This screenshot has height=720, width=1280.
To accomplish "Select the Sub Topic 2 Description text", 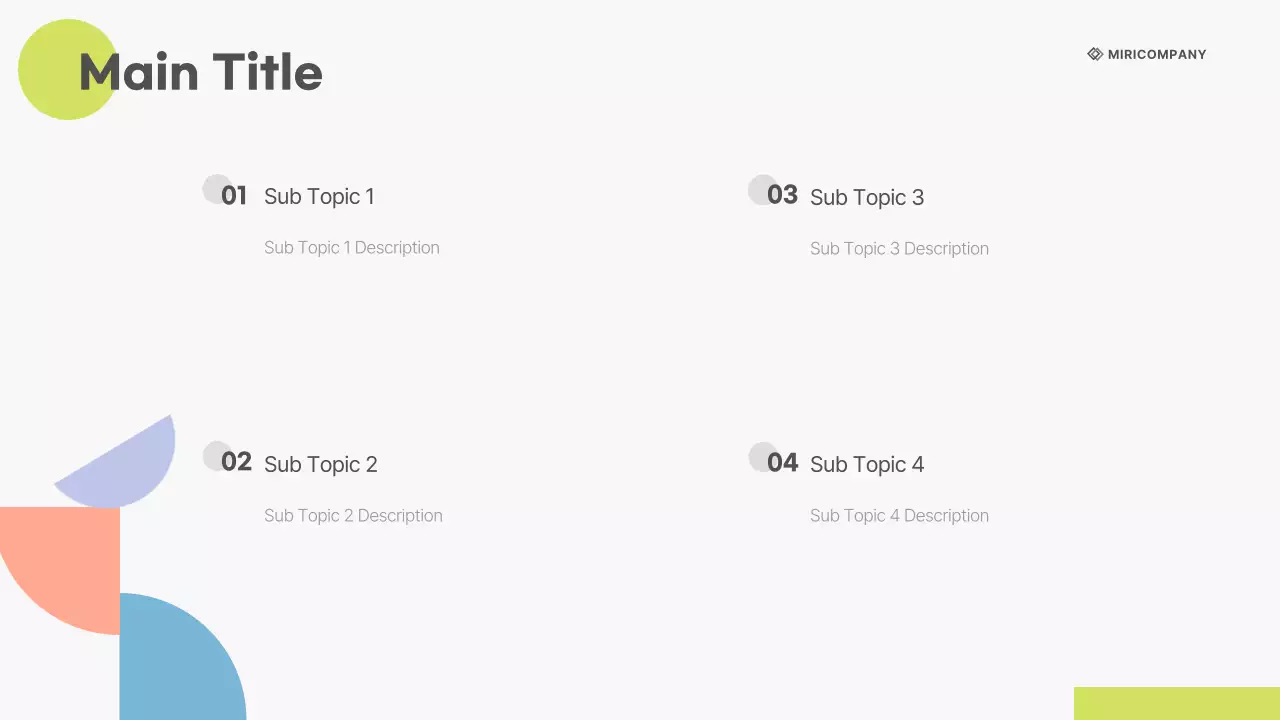I will (353, 516).
